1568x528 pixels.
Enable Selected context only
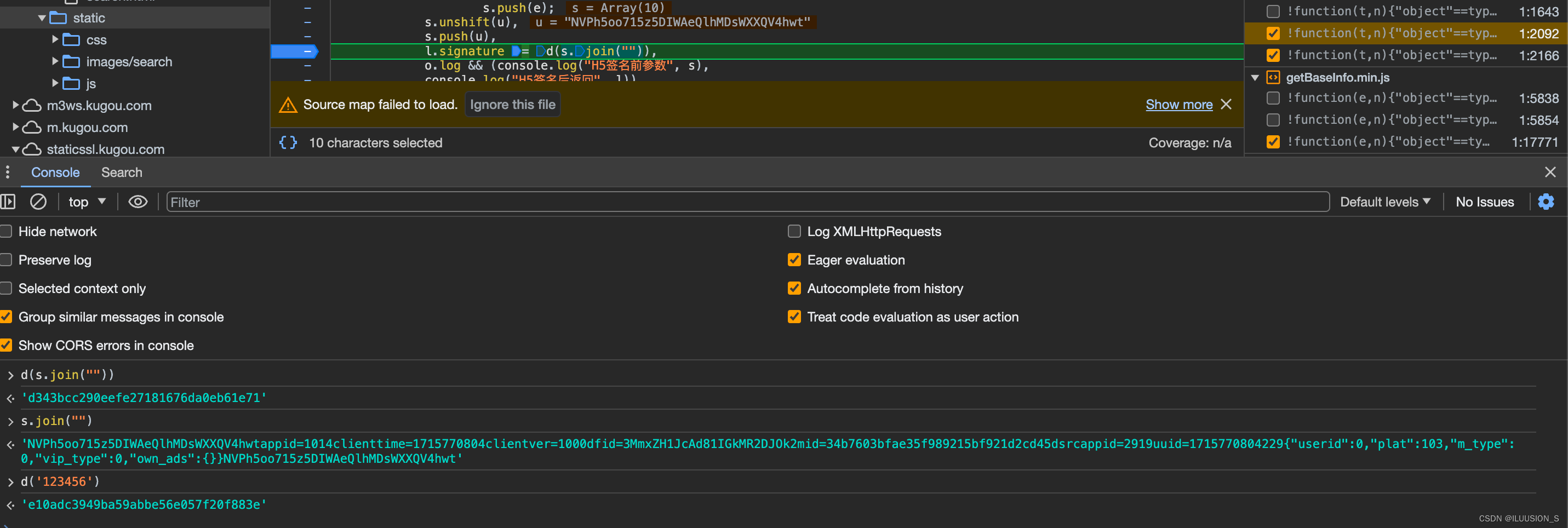coord(6,289)
